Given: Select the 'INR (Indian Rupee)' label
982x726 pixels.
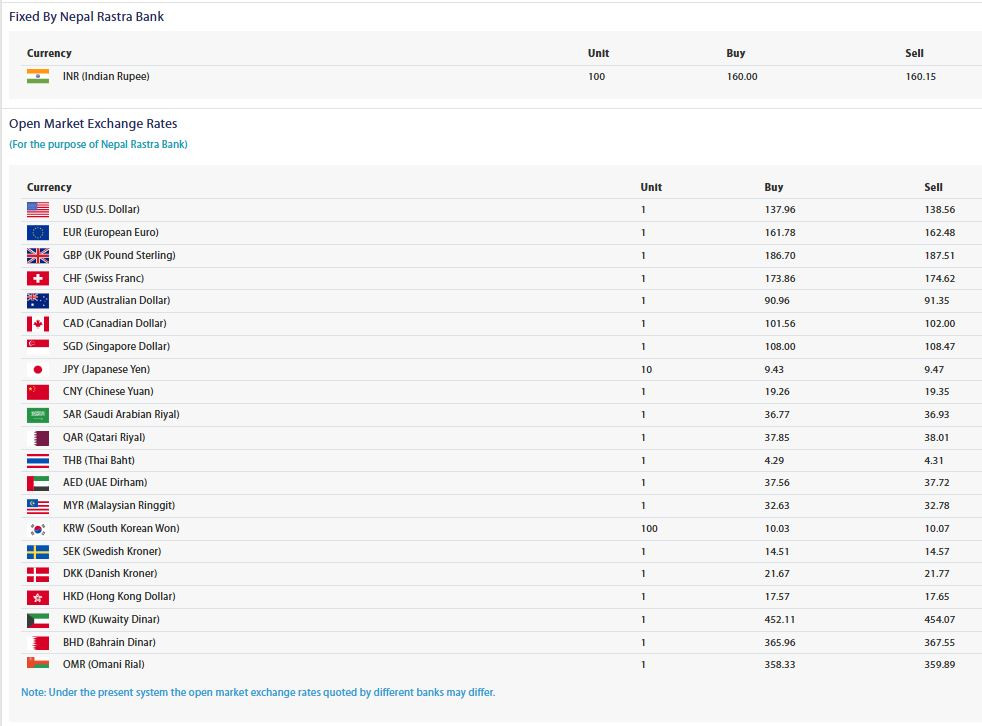Looking at the screenshot, I should coord(106,76).
